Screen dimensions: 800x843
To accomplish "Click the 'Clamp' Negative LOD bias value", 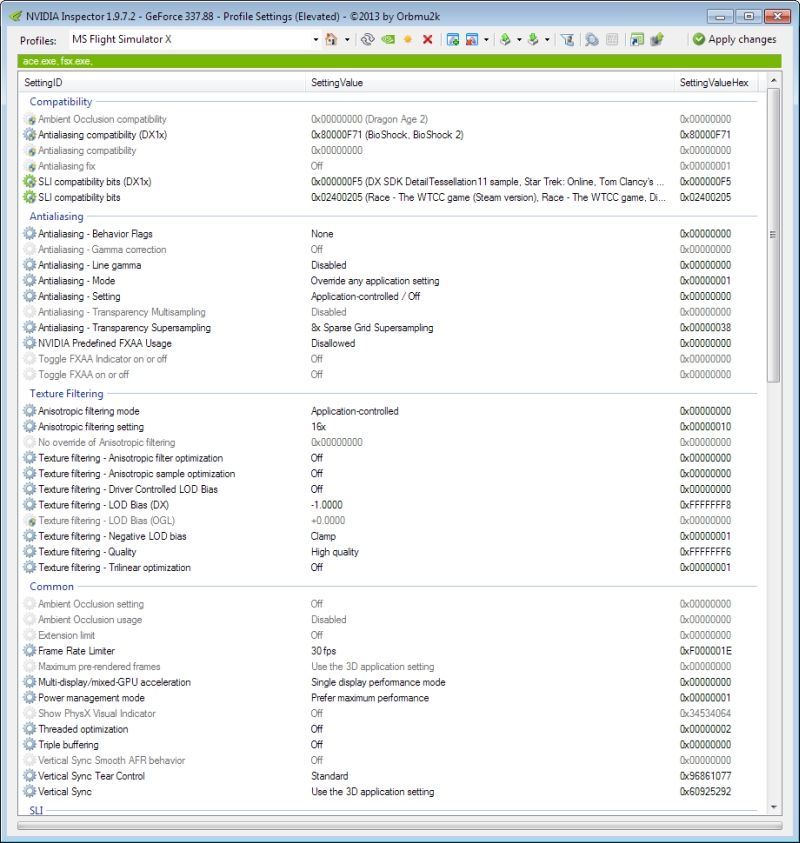I will [323, 536].
